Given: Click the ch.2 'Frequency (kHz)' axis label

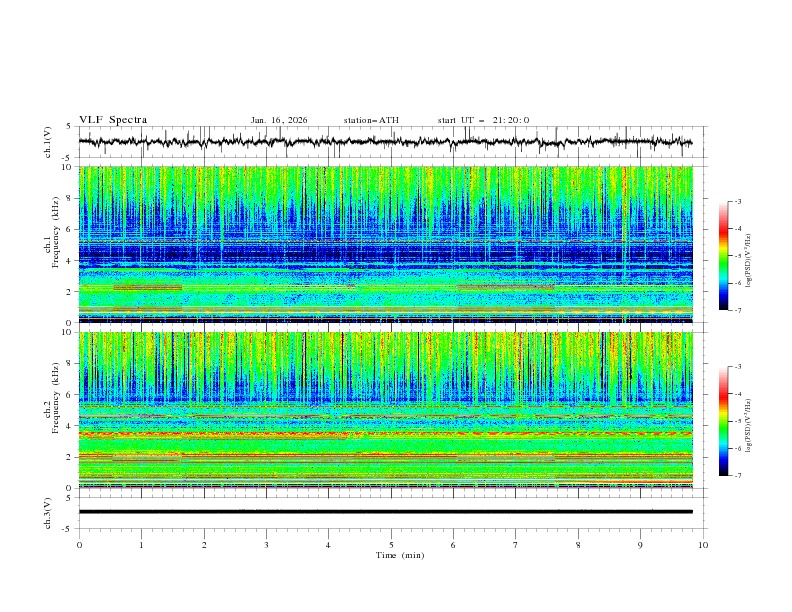Looking at the screenshot, I should pos(56,398).
